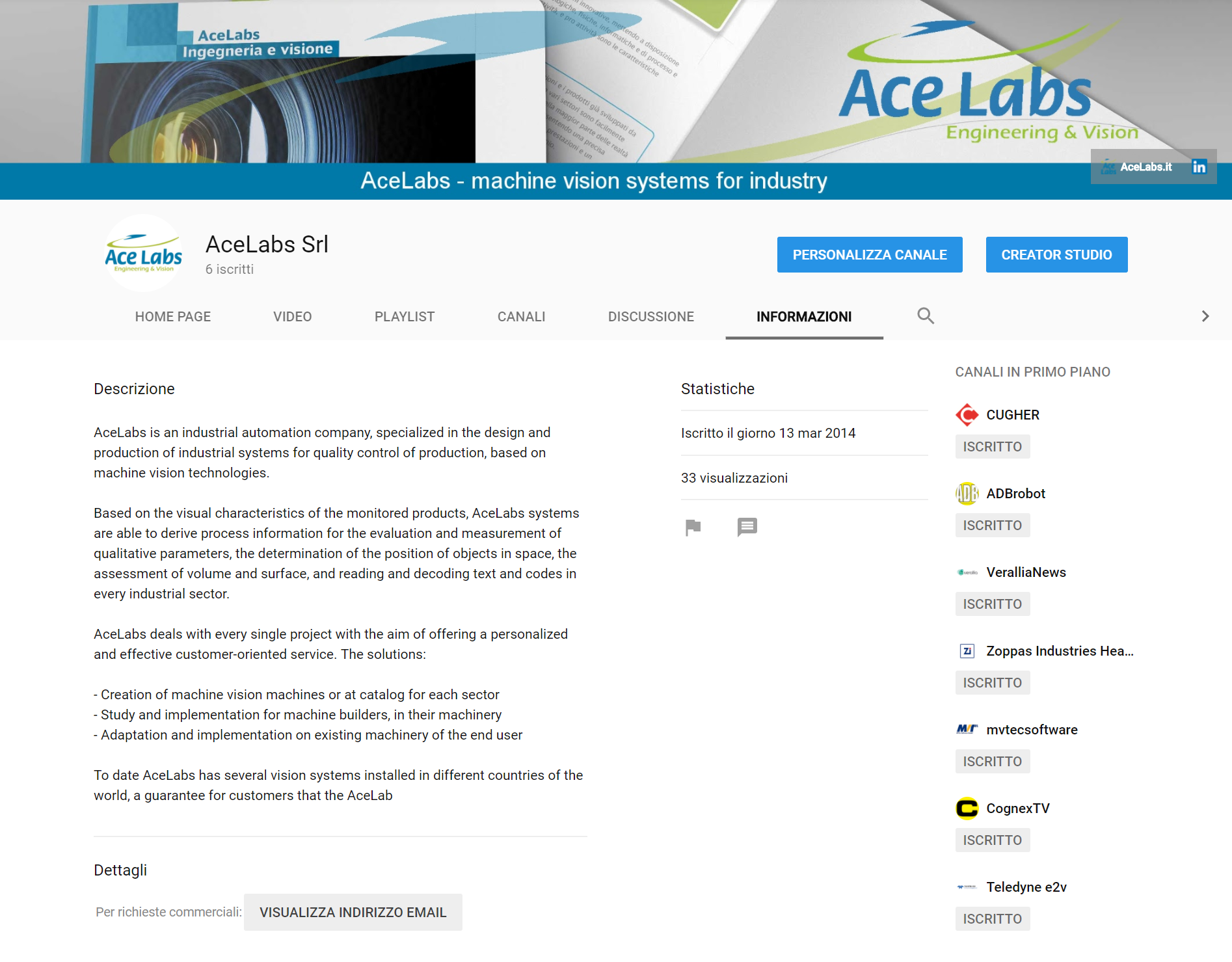Click the CognexTV channel logo icon
Screen dimensions: 1232x962
(x=967, y=808)
